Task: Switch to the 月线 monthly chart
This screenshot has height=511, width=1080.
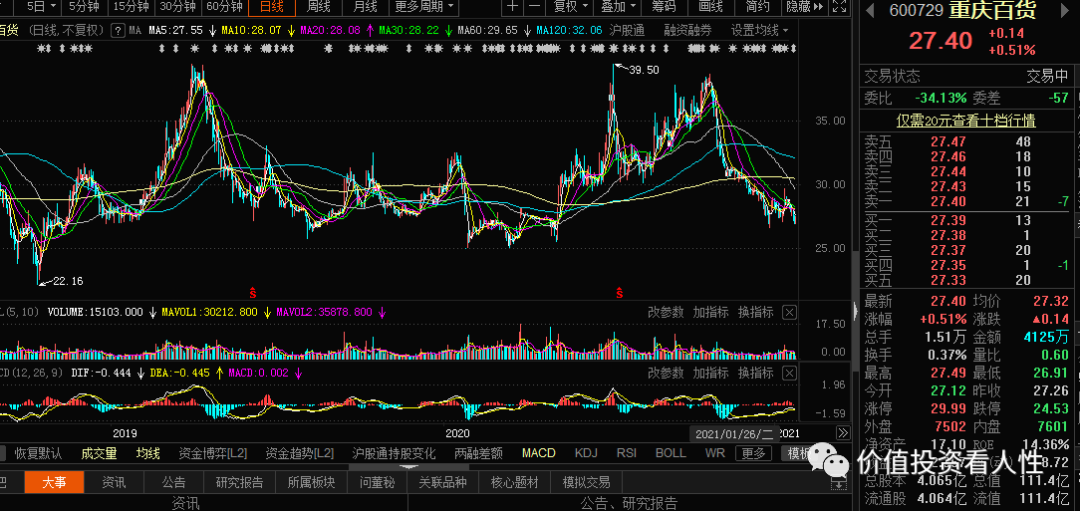Action: tap(365, 7)
